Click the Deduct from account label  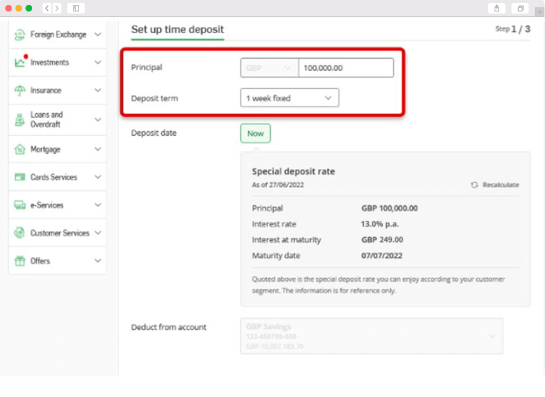[169, 327]
